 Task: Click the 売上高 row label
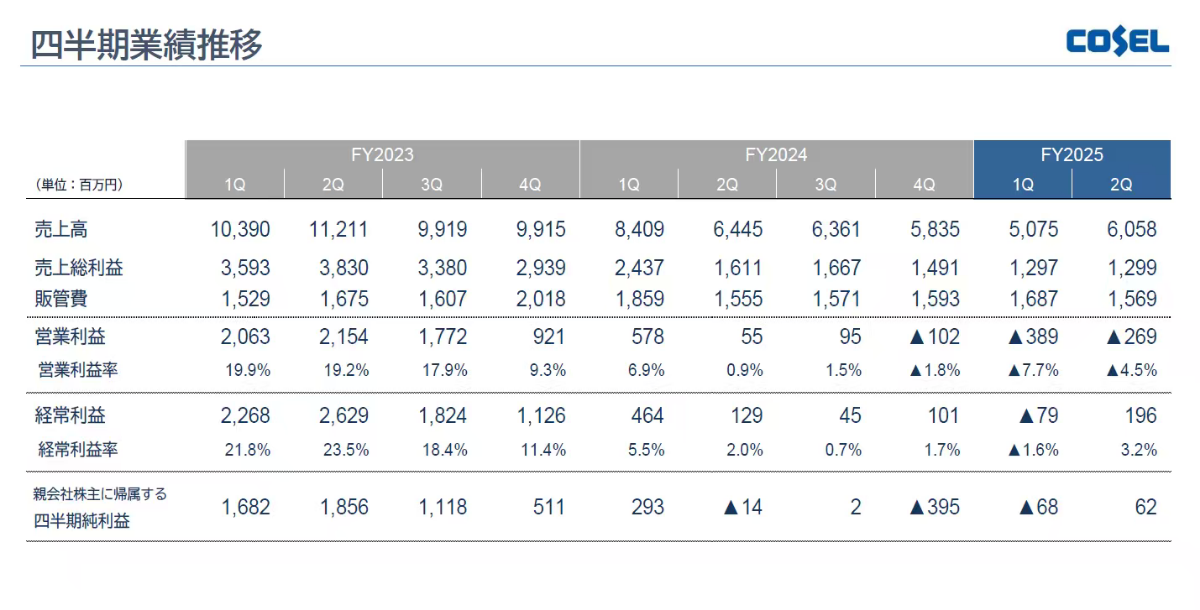click(61, 230)
